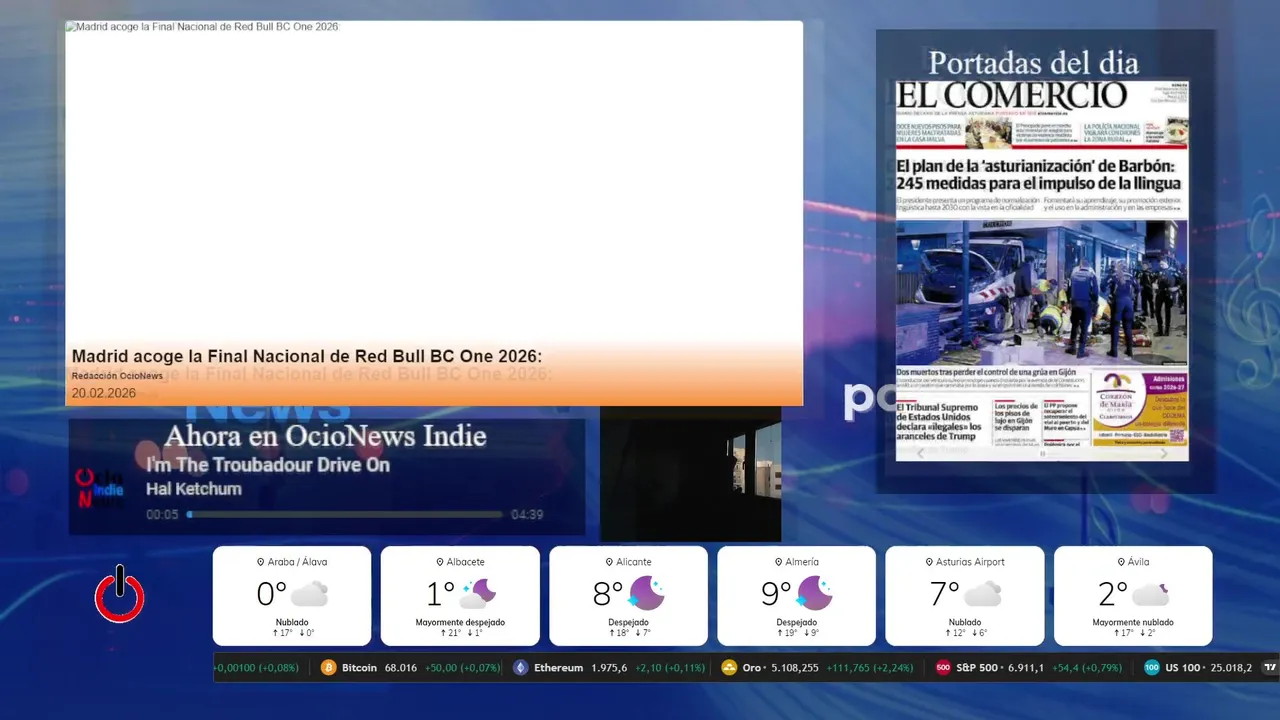Click the cloud icon on Araba / Álava card
This screenshot has width=1280, height=720.
[x=309, y=594]
